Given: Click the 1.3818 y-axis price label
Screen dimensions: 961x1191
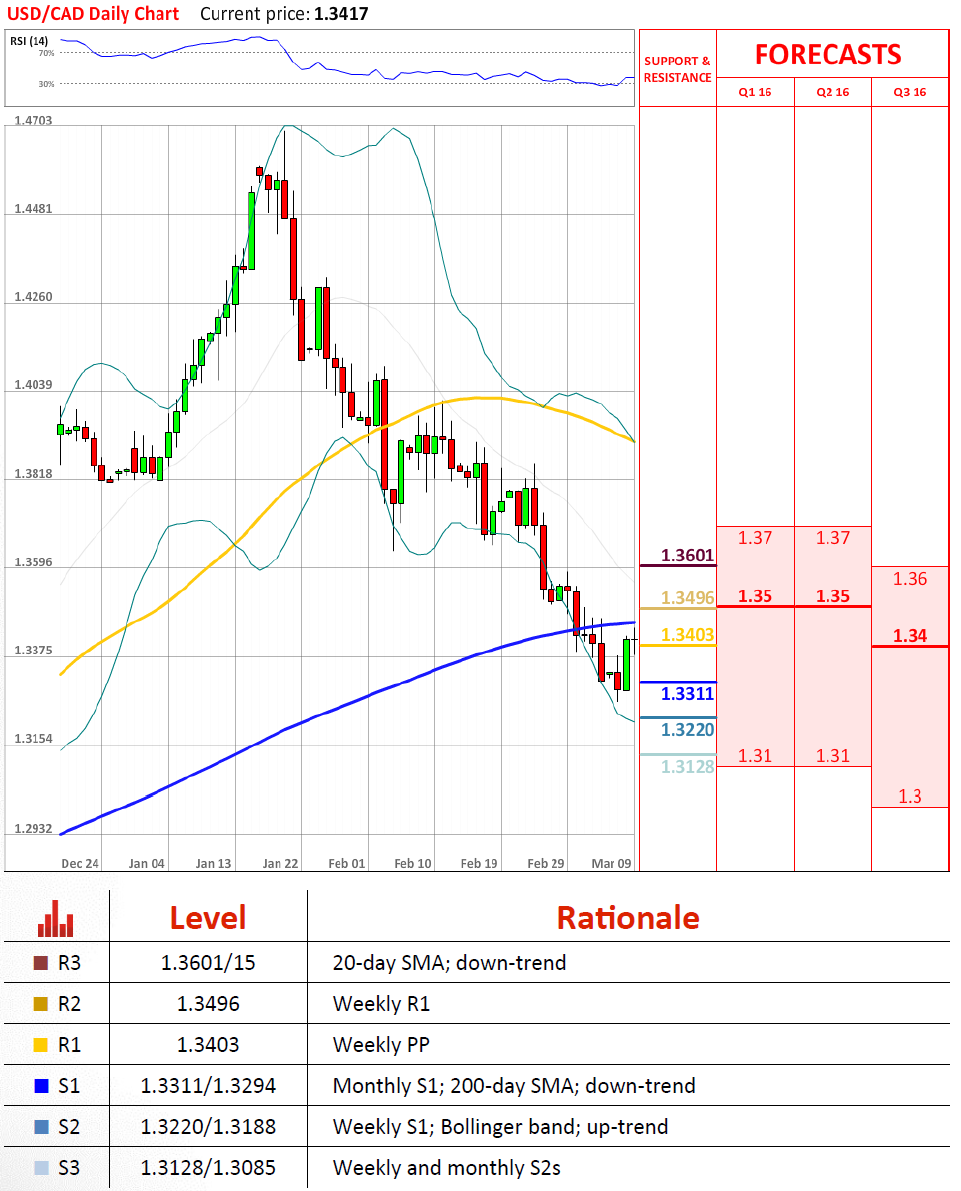Looking at the screenshot, I should click(x=33, y=474).
